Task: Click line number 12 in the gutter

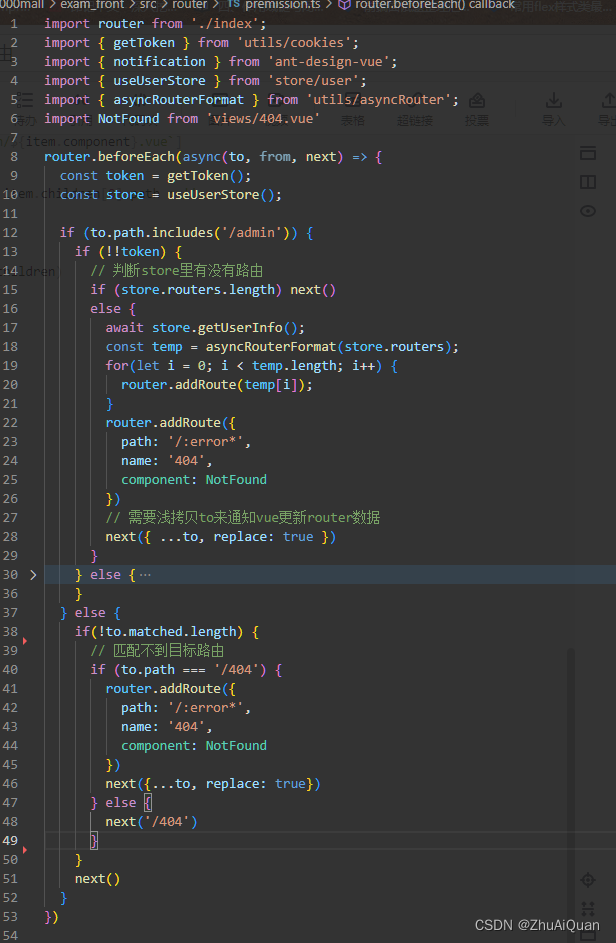Action: click(x=10, y=233)
